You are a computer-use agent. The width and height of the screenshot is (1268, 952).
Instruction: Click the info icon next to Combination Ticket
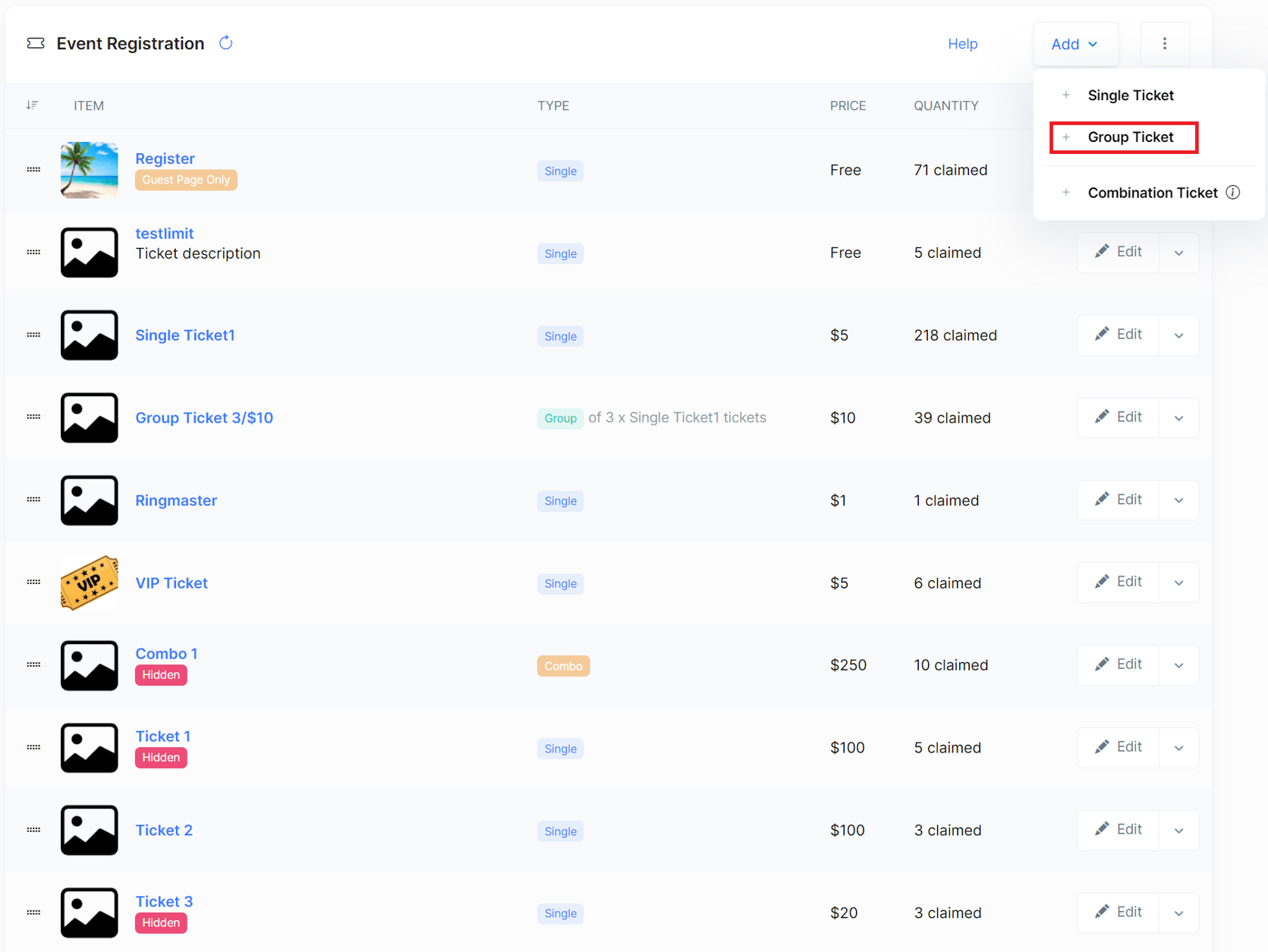pos(1233,193)
